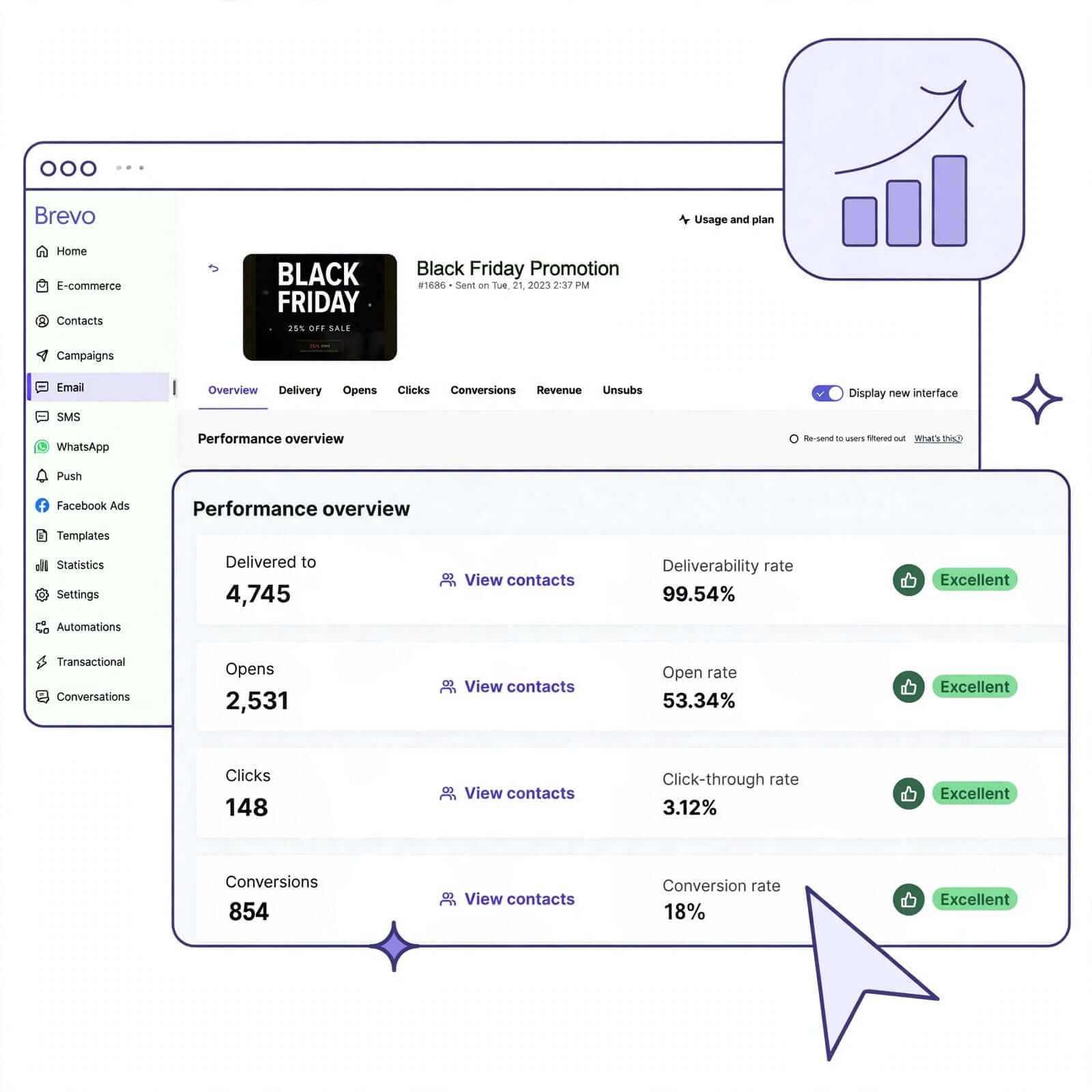Click View contacts for Delivered to row
Image resolution: width=1092 pixels, height=1092 pixels.
507,580
